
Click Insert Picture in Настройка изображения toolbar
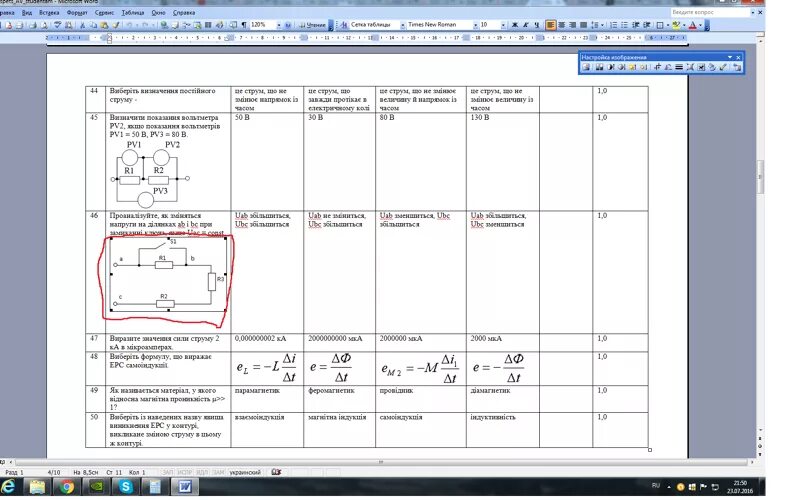click(586, 67)
